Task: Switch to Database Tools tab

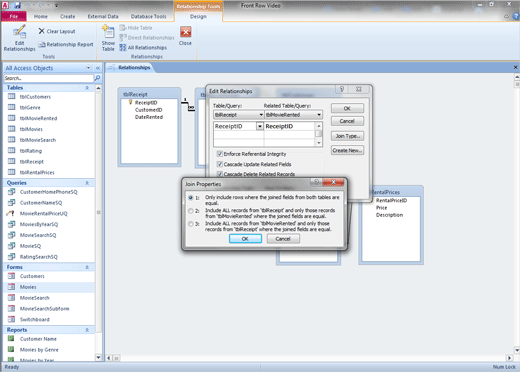Action: (149, 16)
